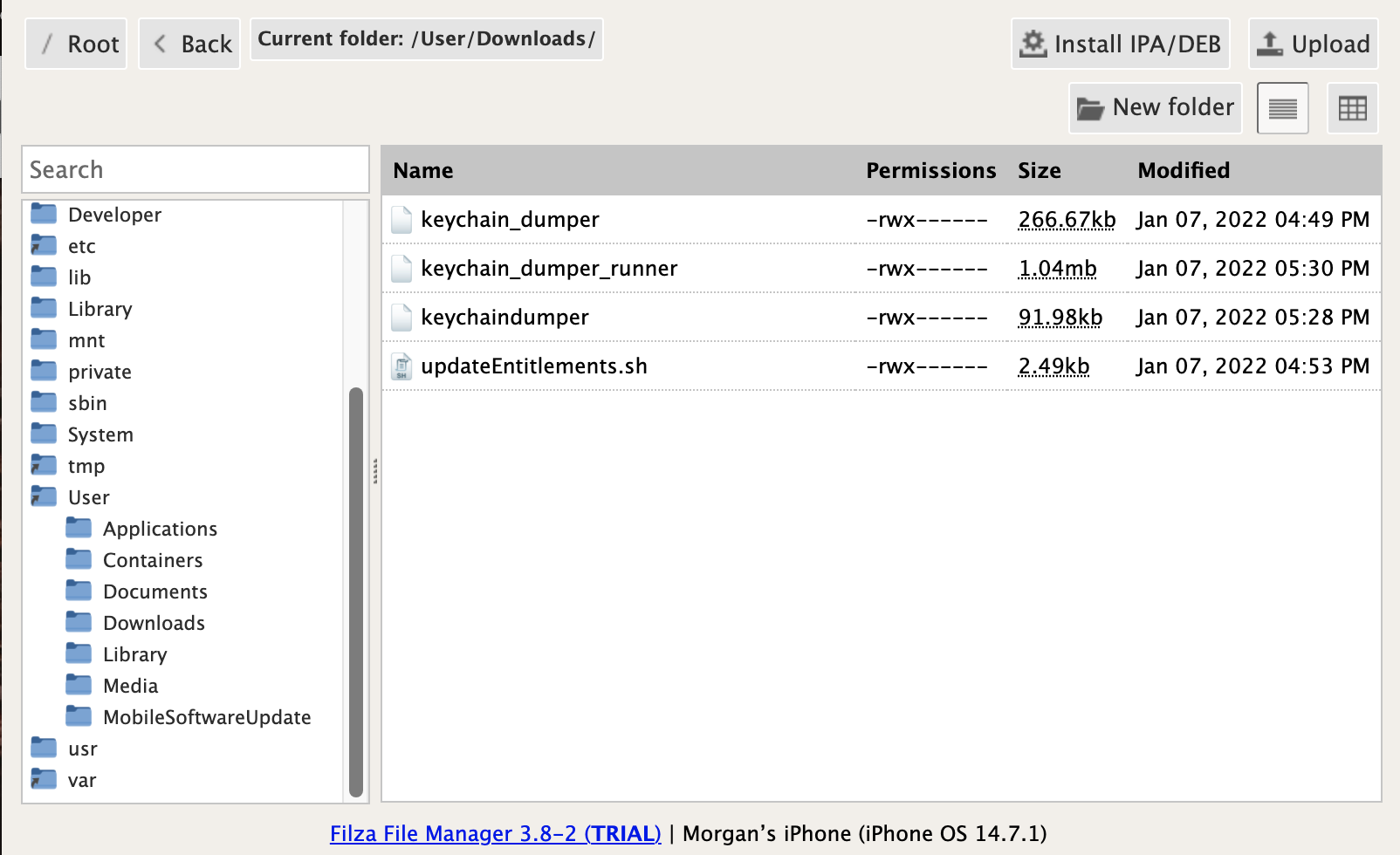Screen dimensions: 1400x855
Task: Click the Applications folder icon
Action: (79, 528)
